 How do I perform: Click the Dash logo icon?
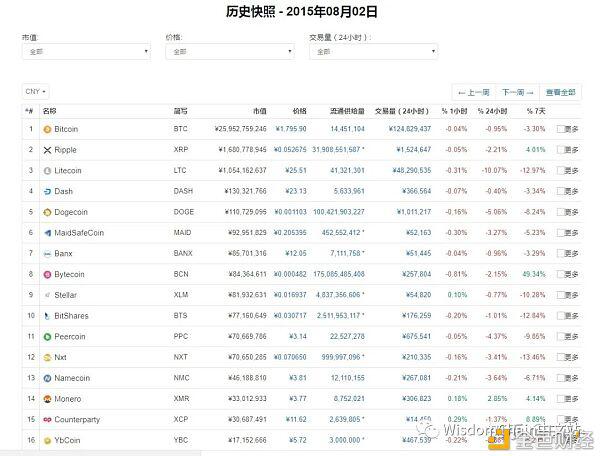pyautogui.click(x=47, y=191)
